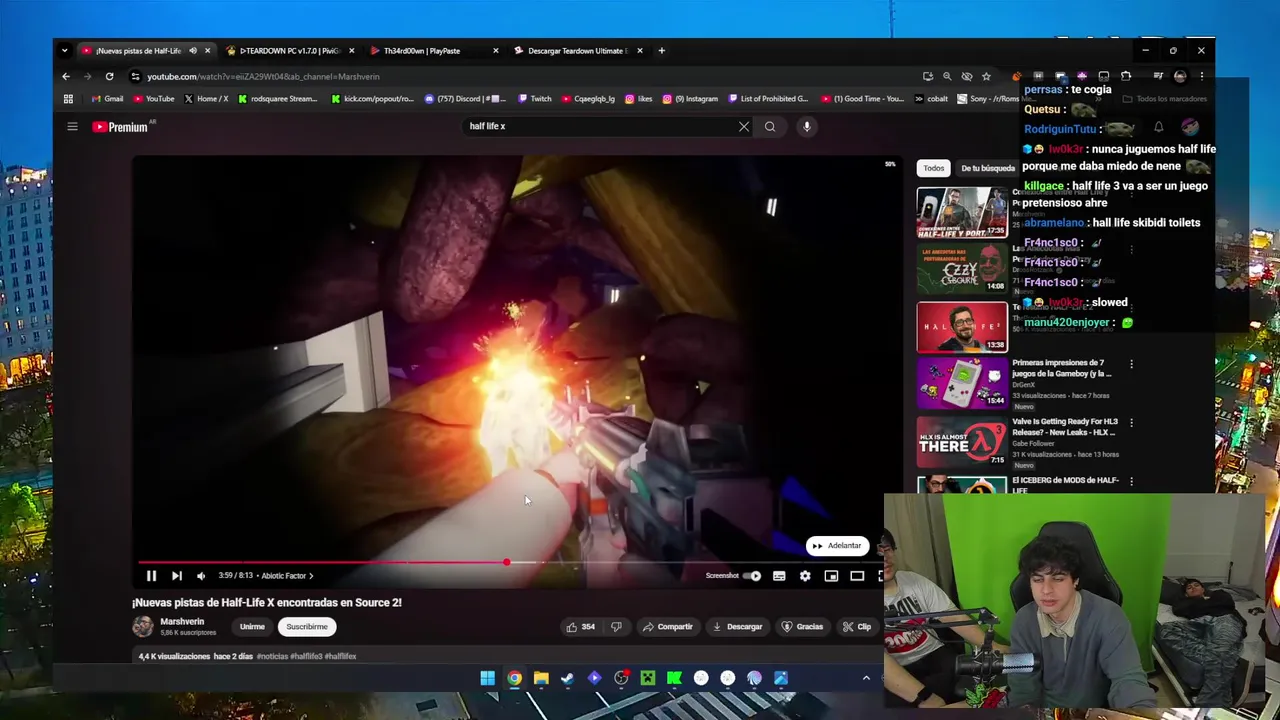The height and width of the screenshot is (720, 1280).
Task: Open the cobalt bookmark
Action: point(931,99)
